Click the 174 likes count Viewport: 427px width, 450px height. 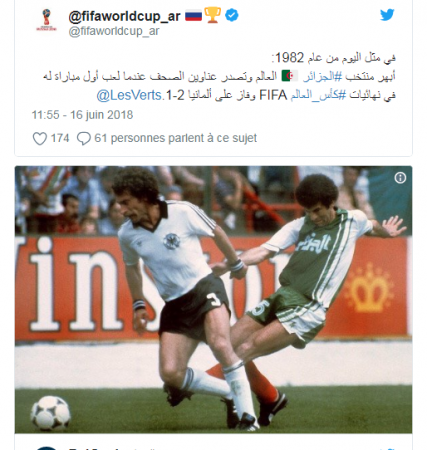tap(60, 138)
